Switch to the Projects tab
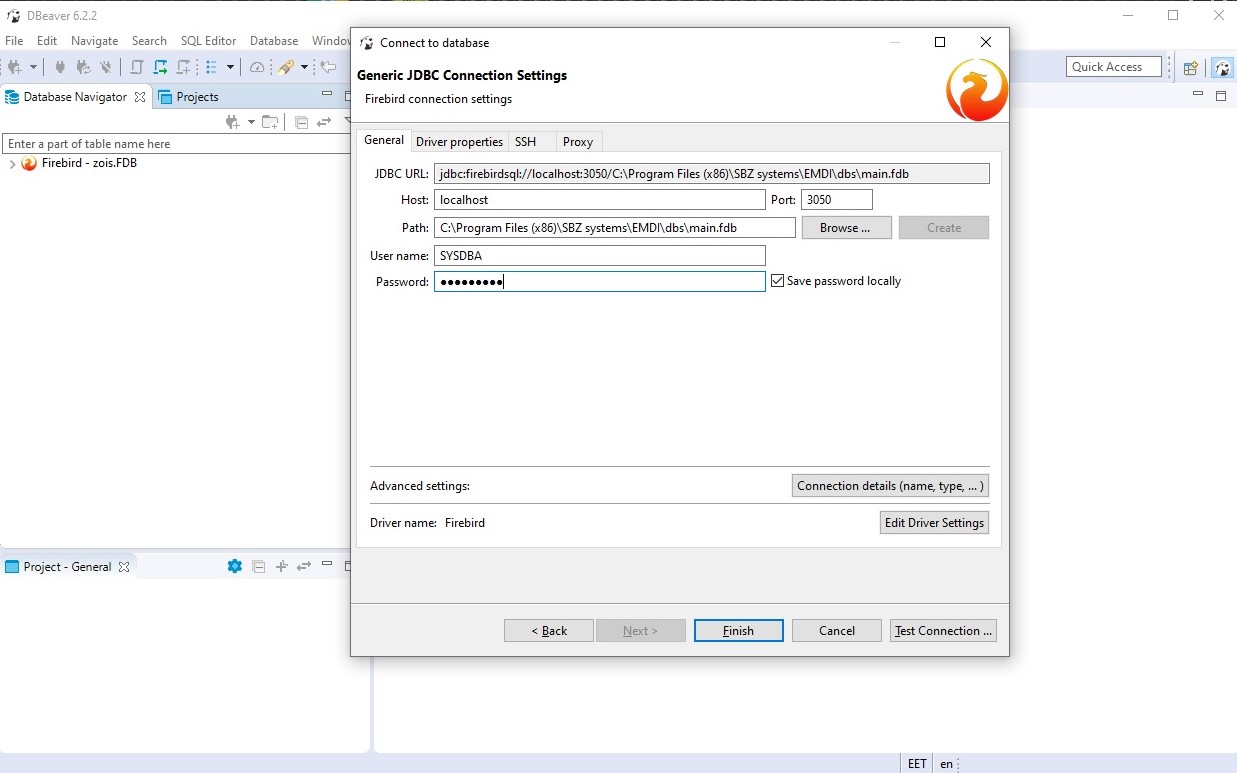The width and height of the screenshot is (1237, 773). coord(188,97)
